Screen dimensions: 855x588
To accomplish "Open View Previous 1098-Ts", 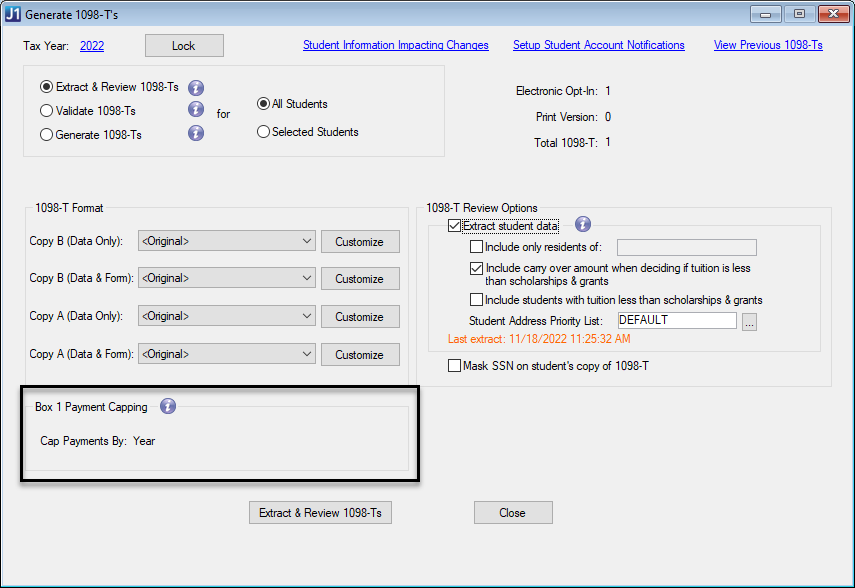I will point(767,45).
